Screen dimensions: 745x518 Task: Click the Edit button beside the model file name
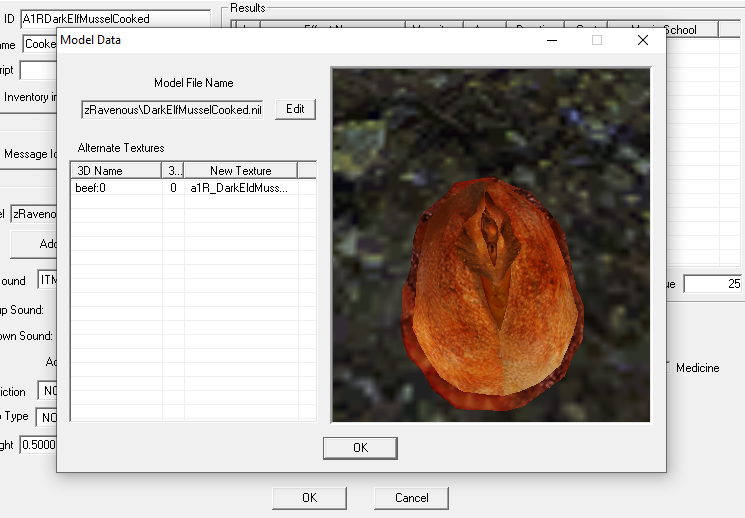click(295, 109)
